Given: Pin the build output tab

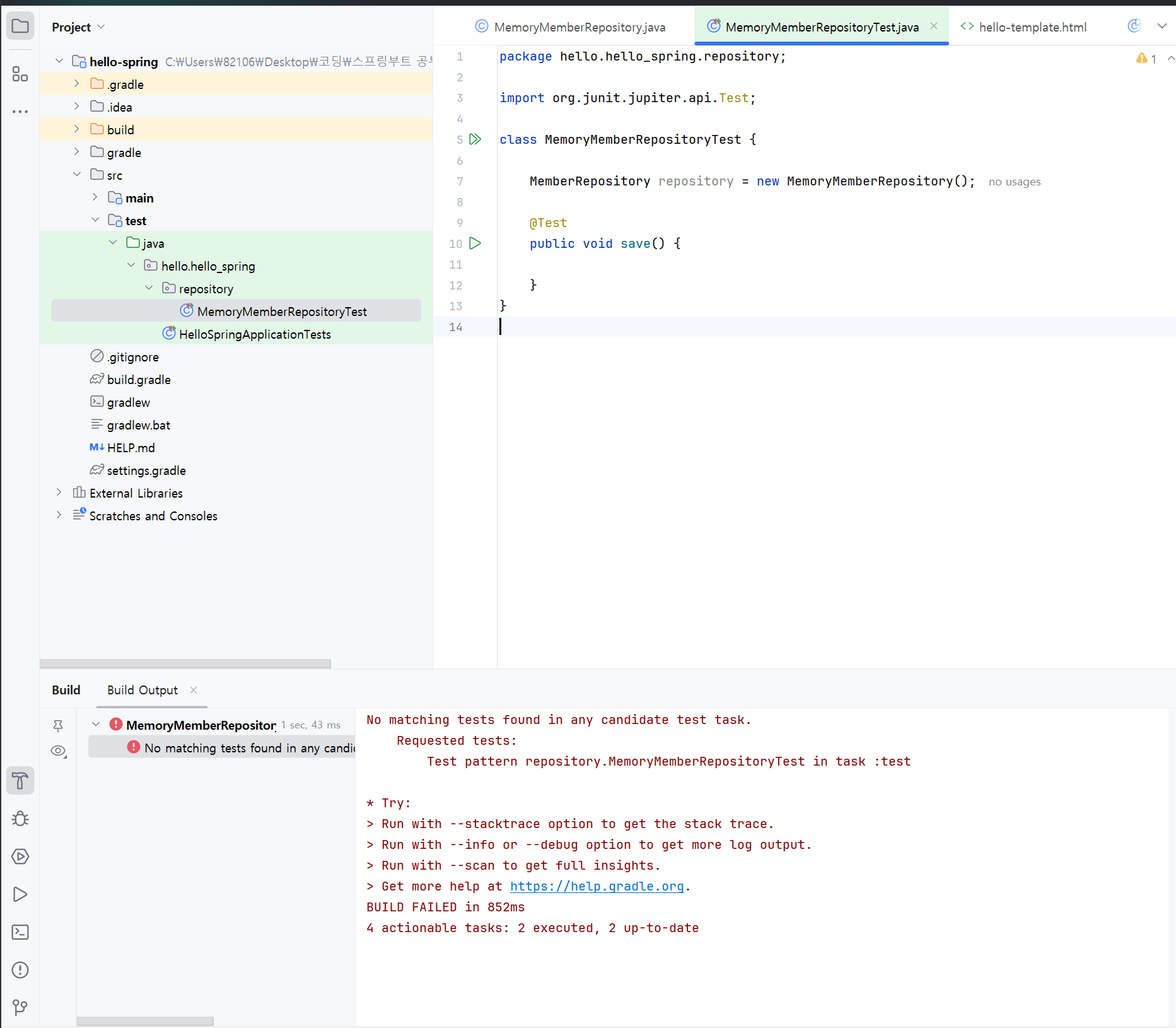Looking at the screenshot, I should pos(58,726).
